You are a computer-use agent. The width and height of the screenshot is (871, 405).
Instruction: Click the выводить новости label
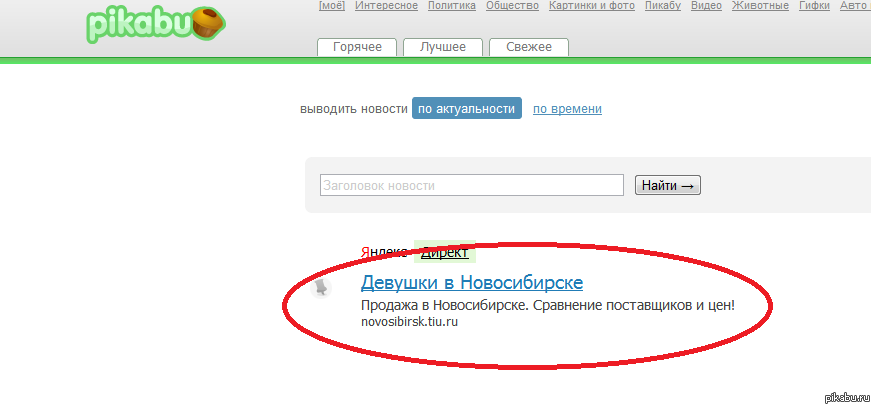(x=354, y=109)
